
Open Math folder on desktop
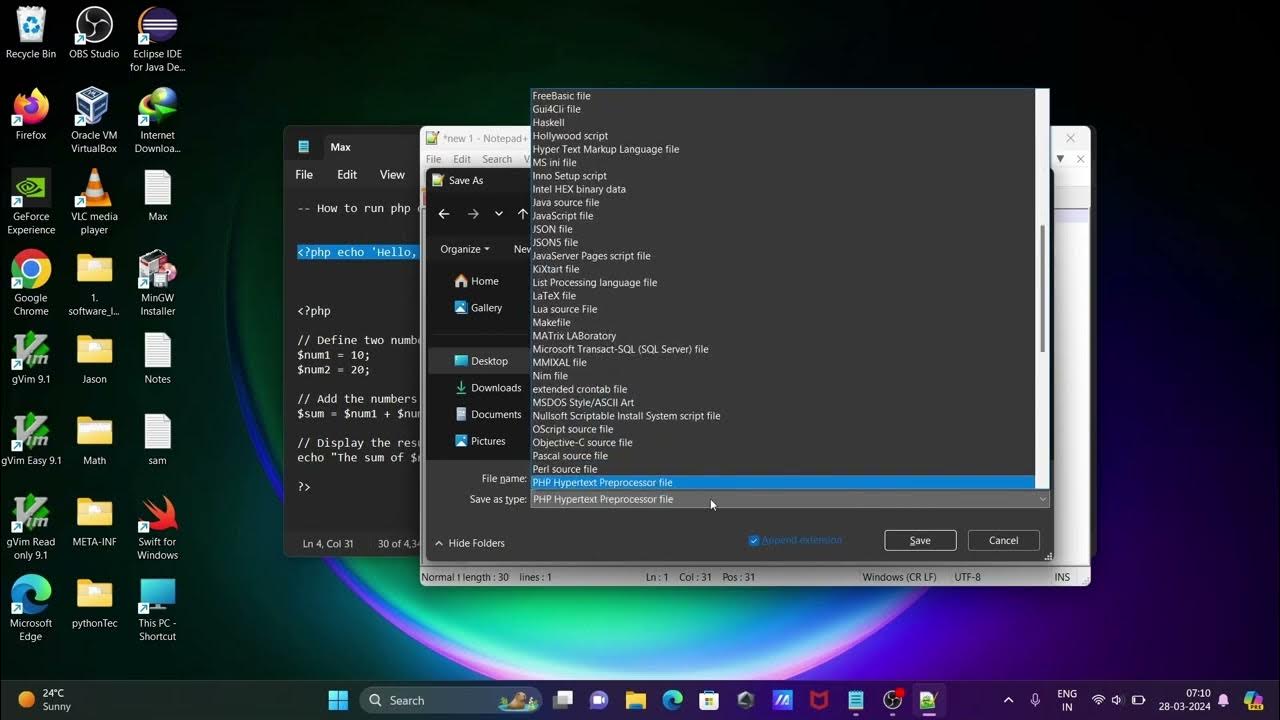pos(94,440)
